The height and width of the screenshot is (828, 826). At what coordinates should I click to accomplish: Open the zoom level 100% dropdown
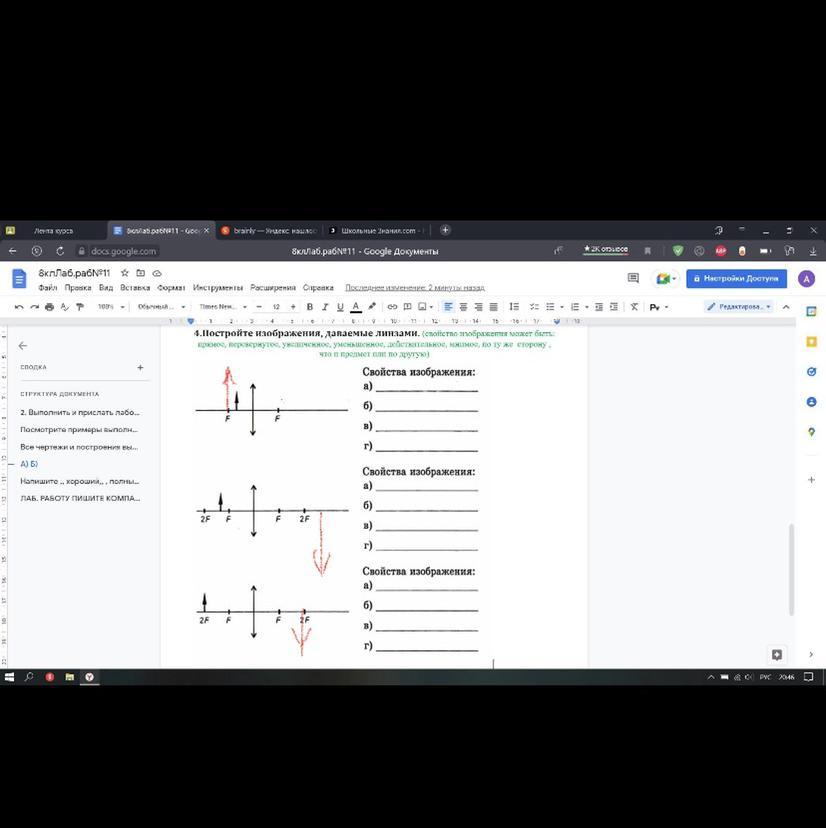point(111,307)
